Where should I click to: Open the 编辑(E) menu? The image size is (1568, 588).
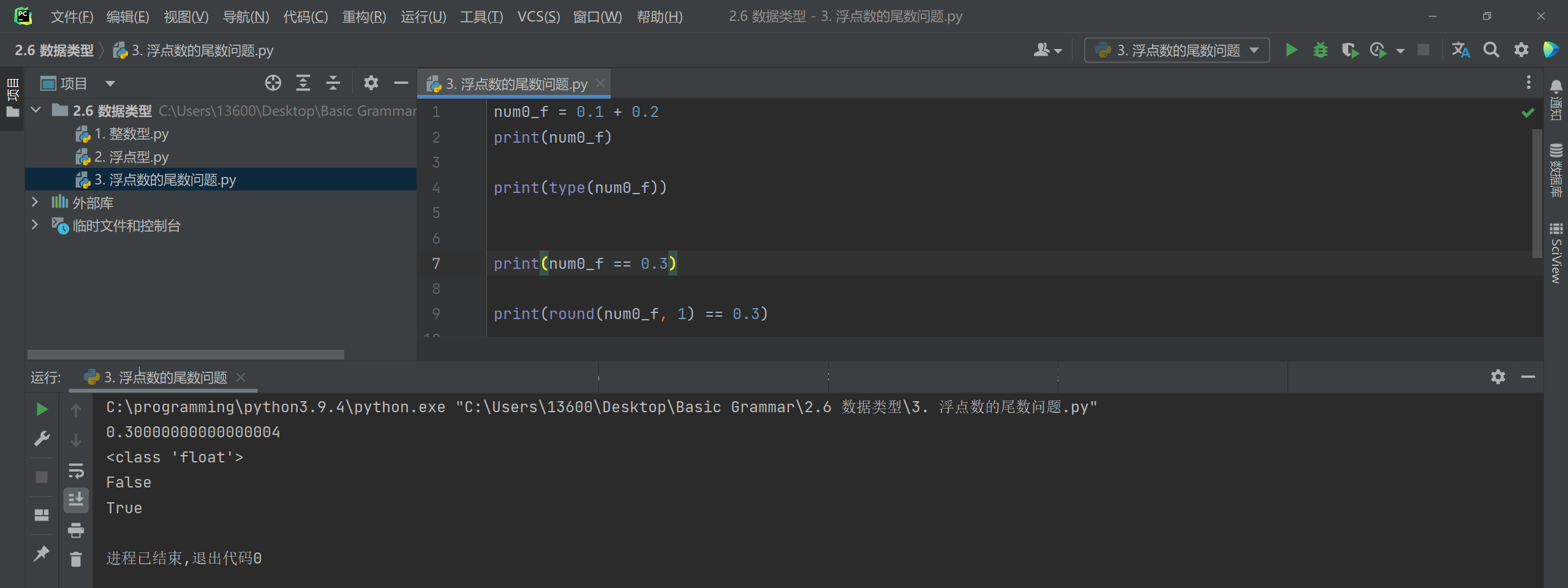click(x=127, y=17)
